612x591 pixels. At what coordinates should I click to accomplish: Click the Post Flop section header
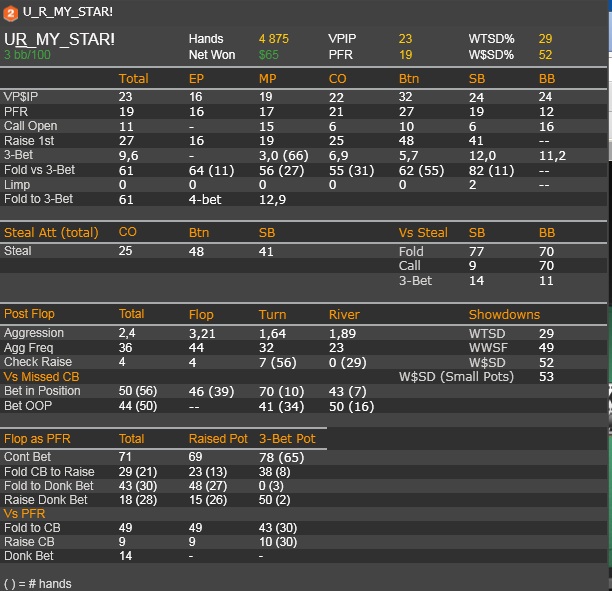tap(29, 314)
